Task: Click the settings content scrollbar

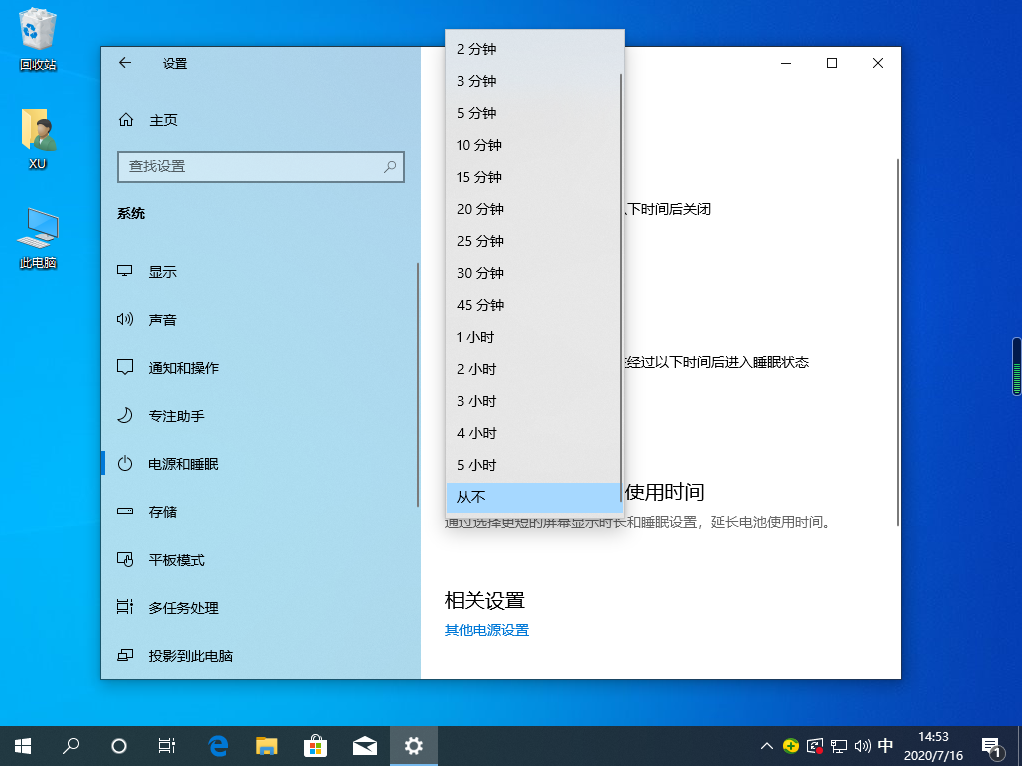Action: pos(898,342)
